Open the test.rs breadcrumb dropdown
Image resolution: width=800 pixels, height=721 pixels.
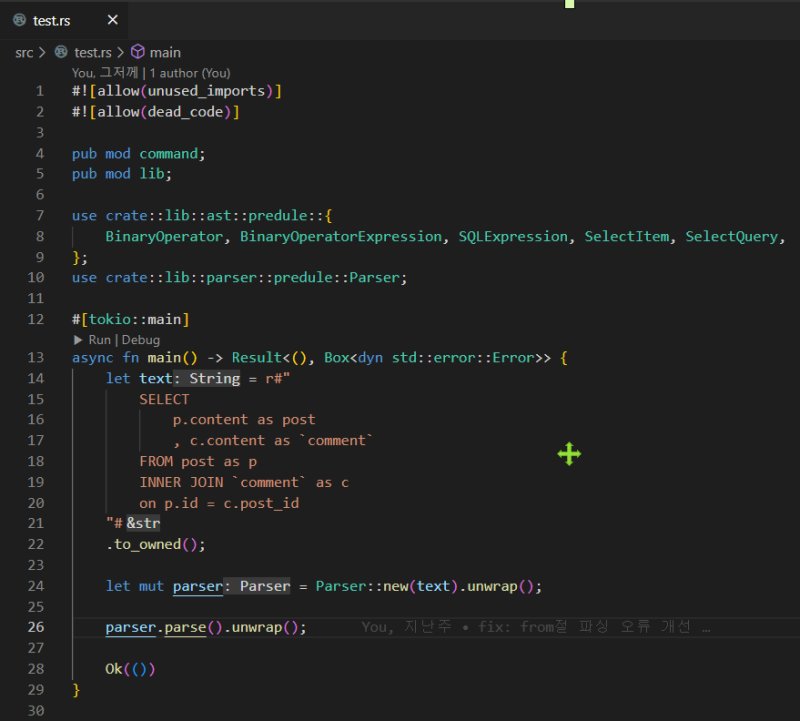point(94,52)
